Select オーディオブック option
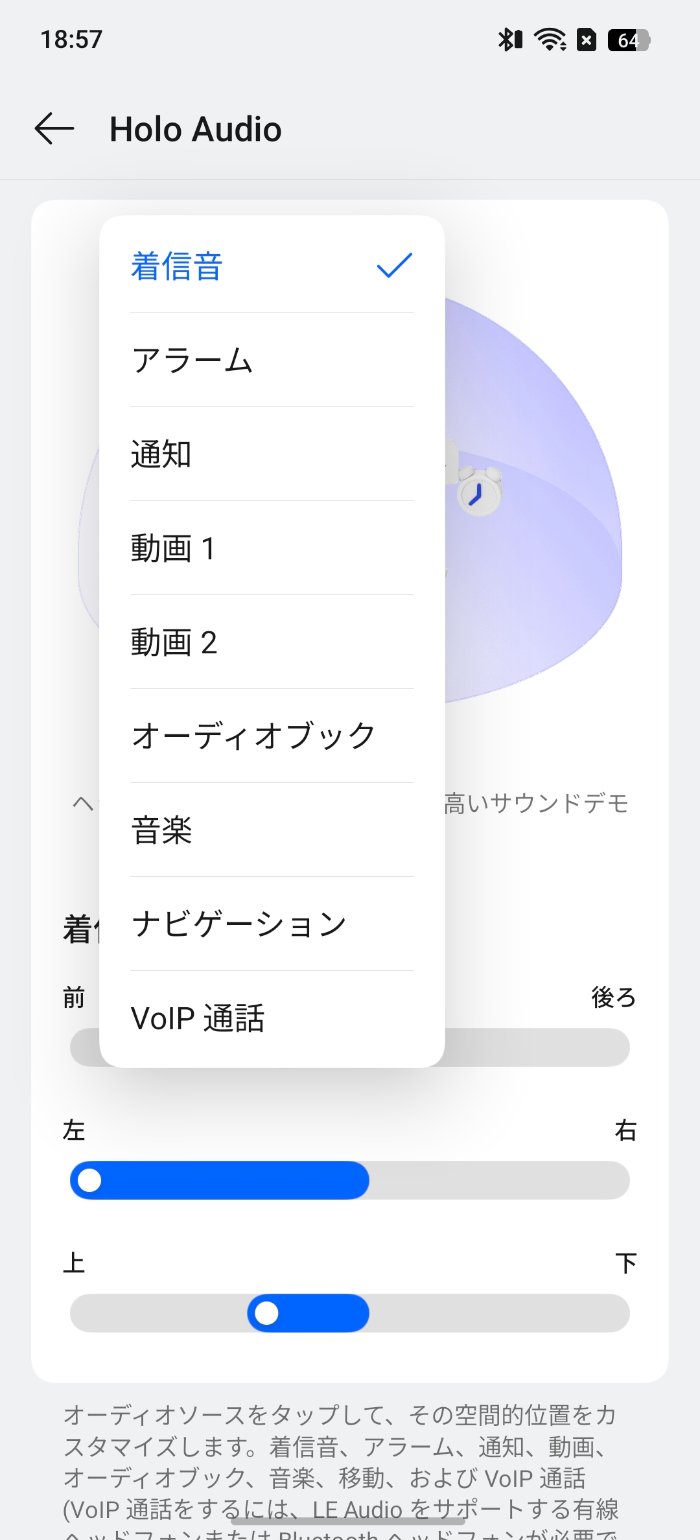The width and height of the screenshot is (700, 1540). click(x=272, y=736)
